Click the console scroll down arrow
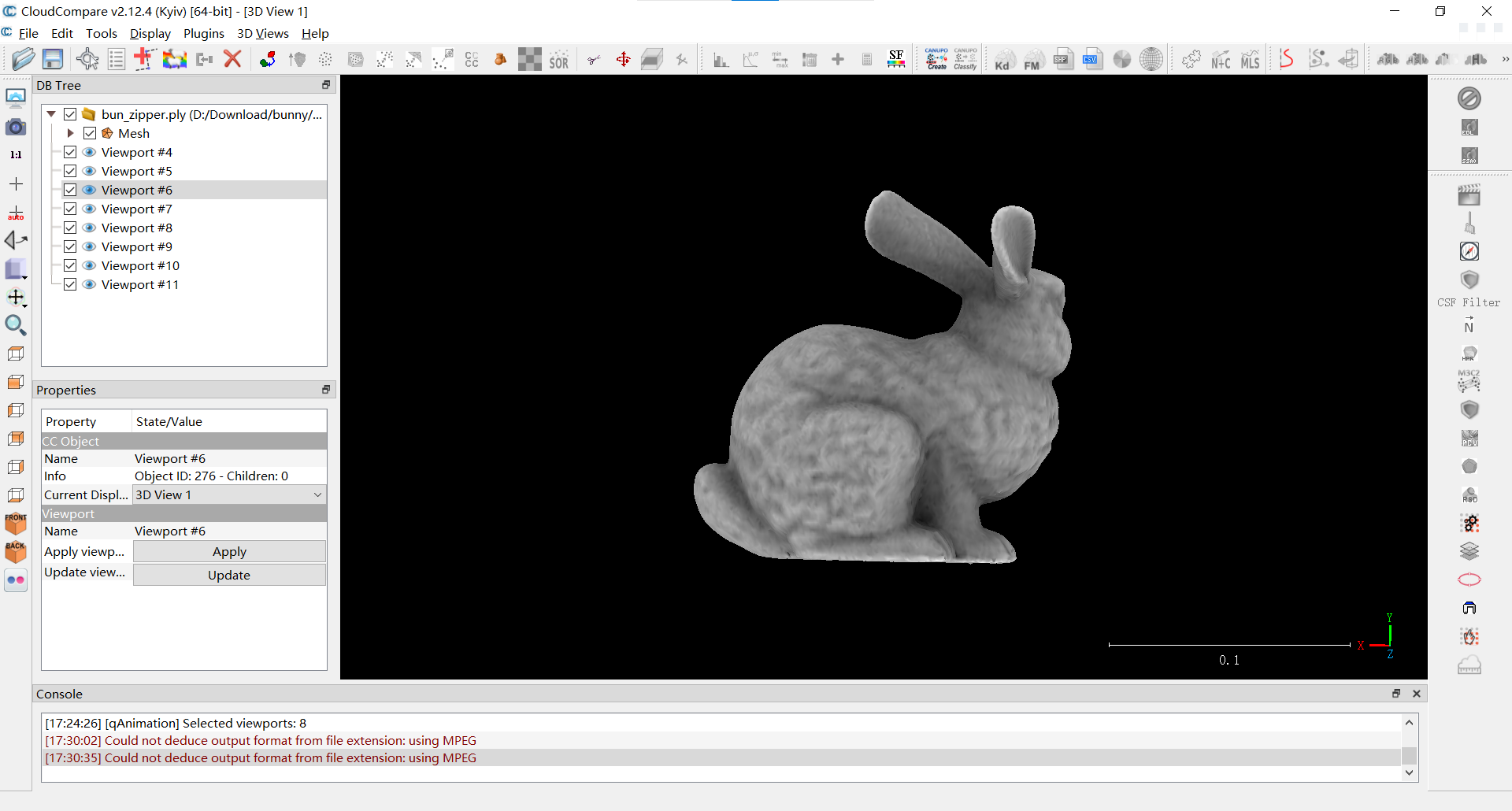 (1409, 773)
